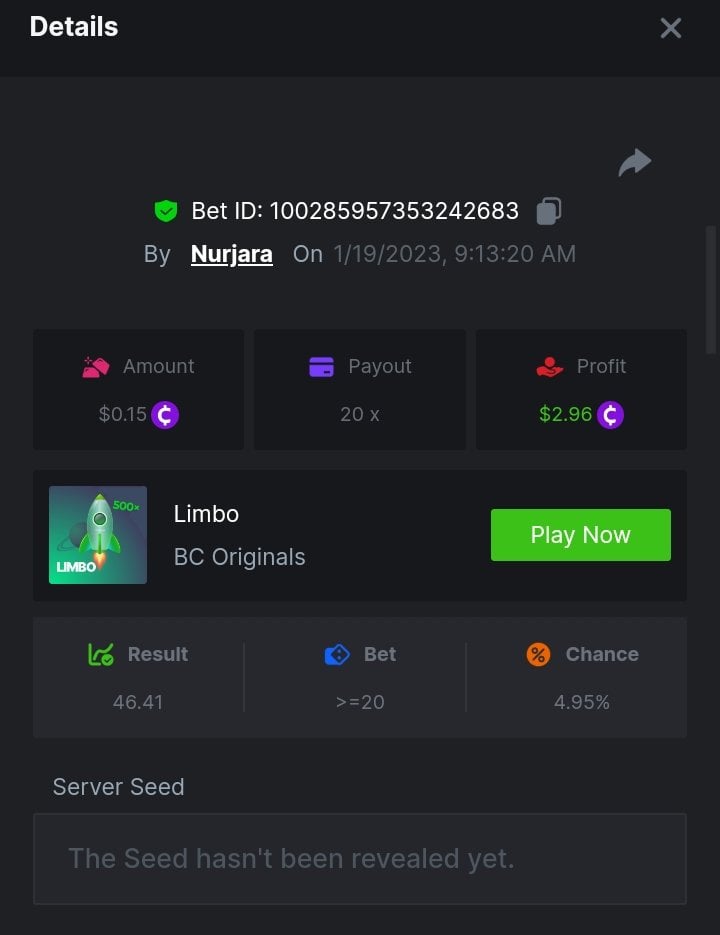The width and height of the screenshot is (720, 935).
Task: Click the red Profit hand icon
Action: coord(550,367)
